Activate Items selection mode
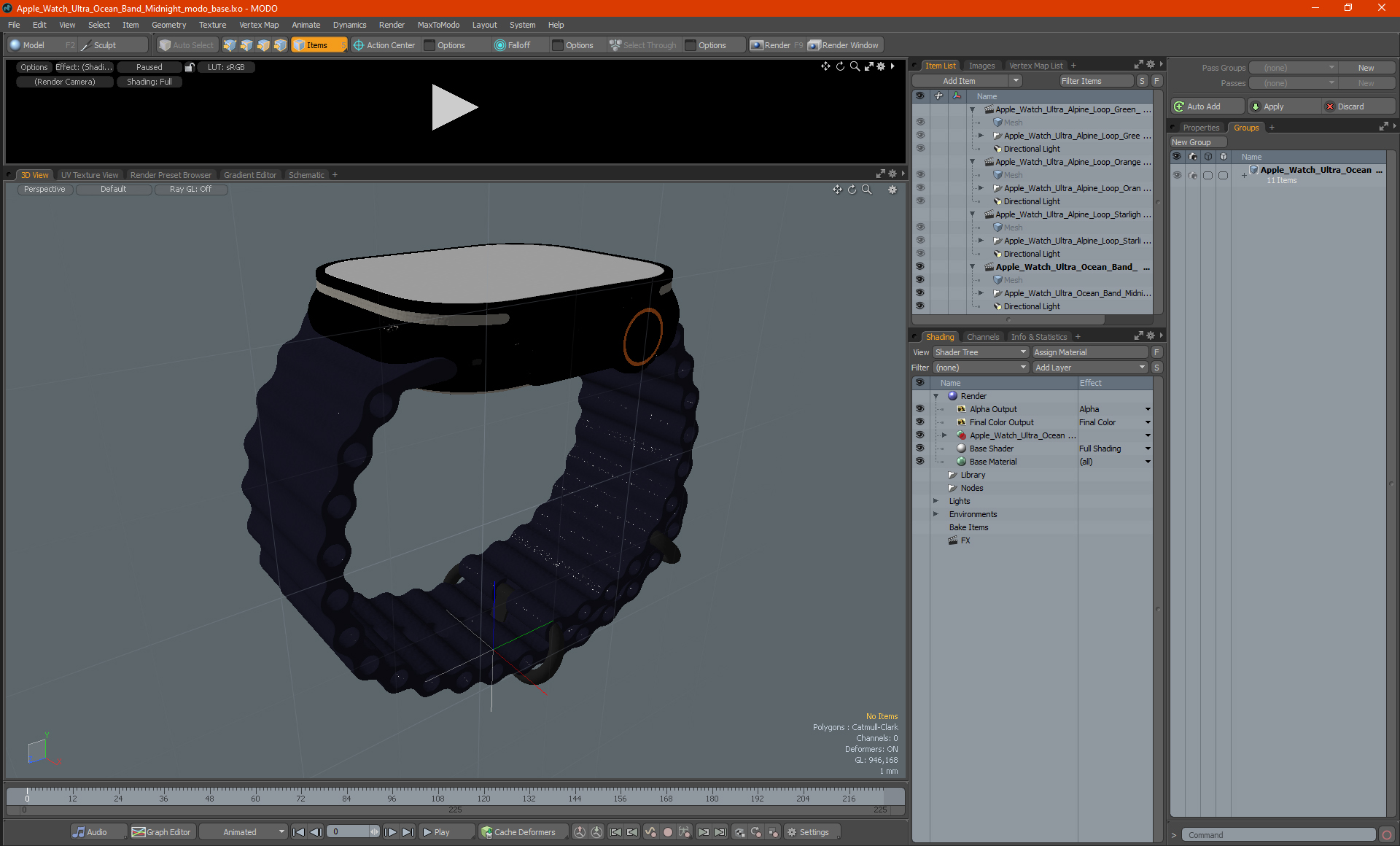1400x846 pixels. (319, 45)
